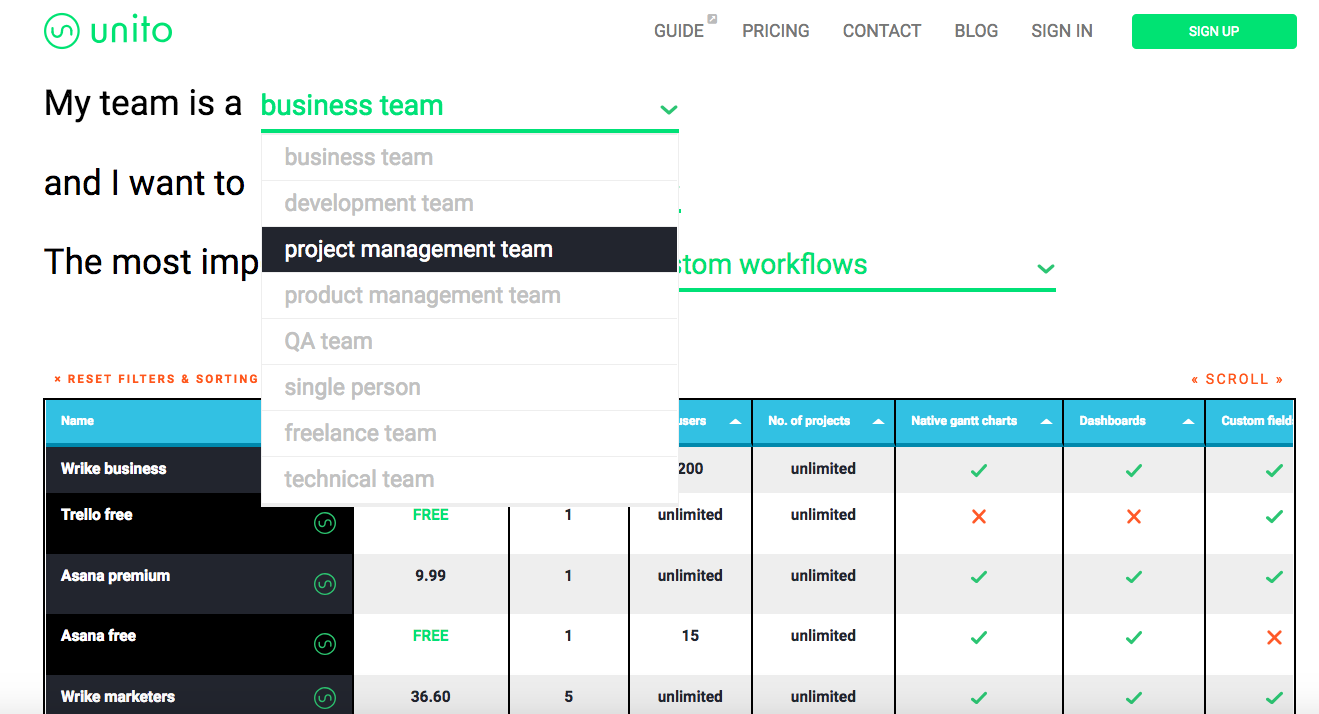Pick 'product management team' option
Image resolution: width=1319 pixels, height=714 pixels.
click(470, 295)
